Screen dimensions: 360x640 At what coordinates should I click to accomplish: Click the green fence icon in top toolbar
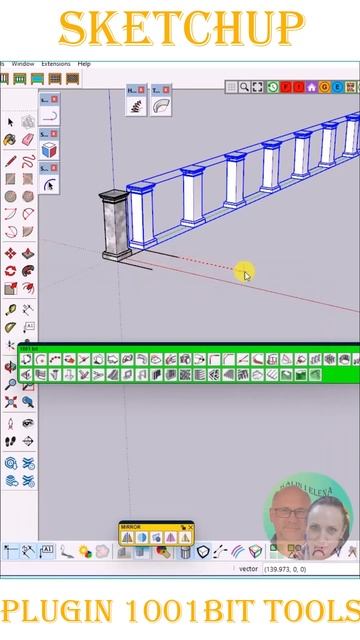[20, 78]
